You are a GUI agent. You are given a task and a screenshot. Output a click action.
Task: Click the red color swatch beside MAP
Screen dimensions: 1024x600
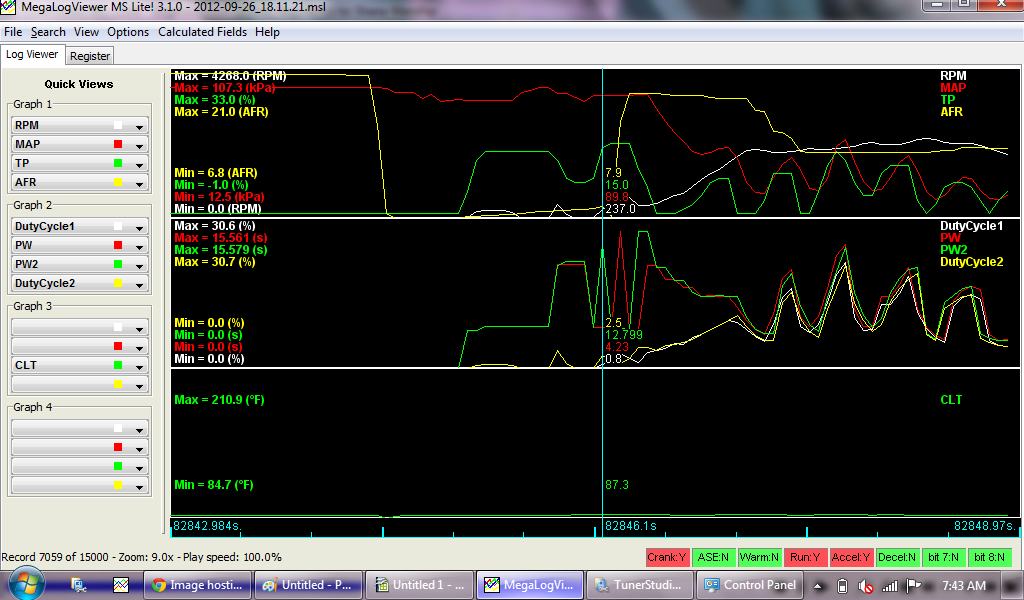click(x=118, y=144)
